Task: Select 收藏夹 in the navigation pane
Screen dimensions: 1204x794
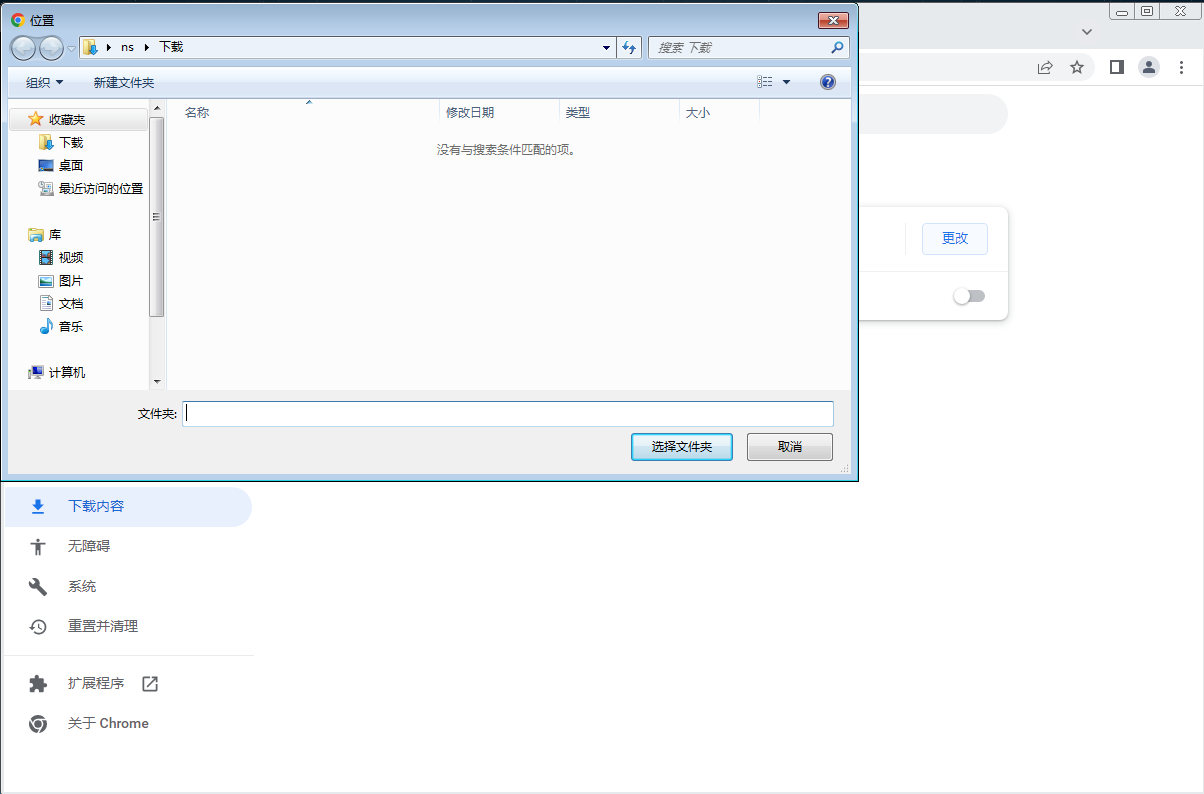Action: pos(67,119)
